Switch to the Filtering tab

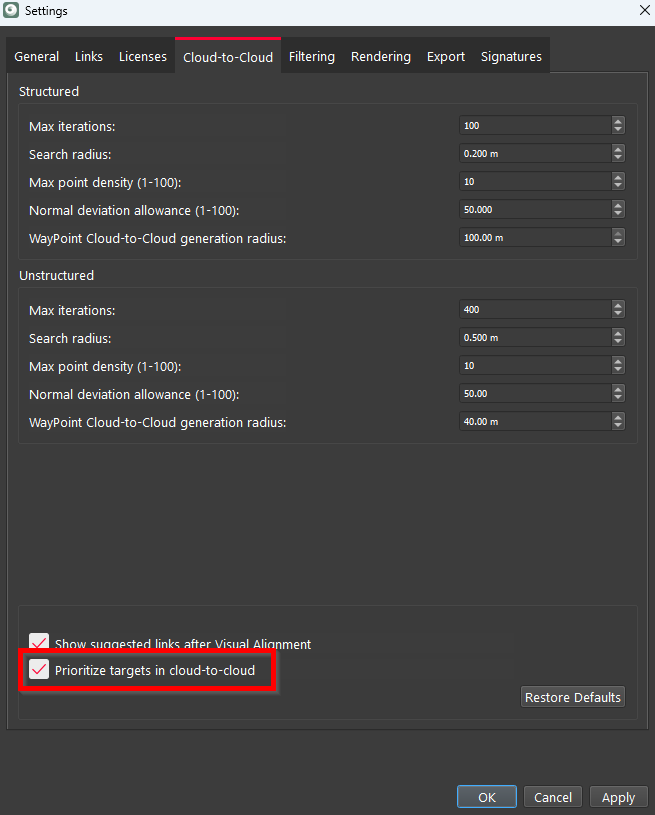point(311,57)
